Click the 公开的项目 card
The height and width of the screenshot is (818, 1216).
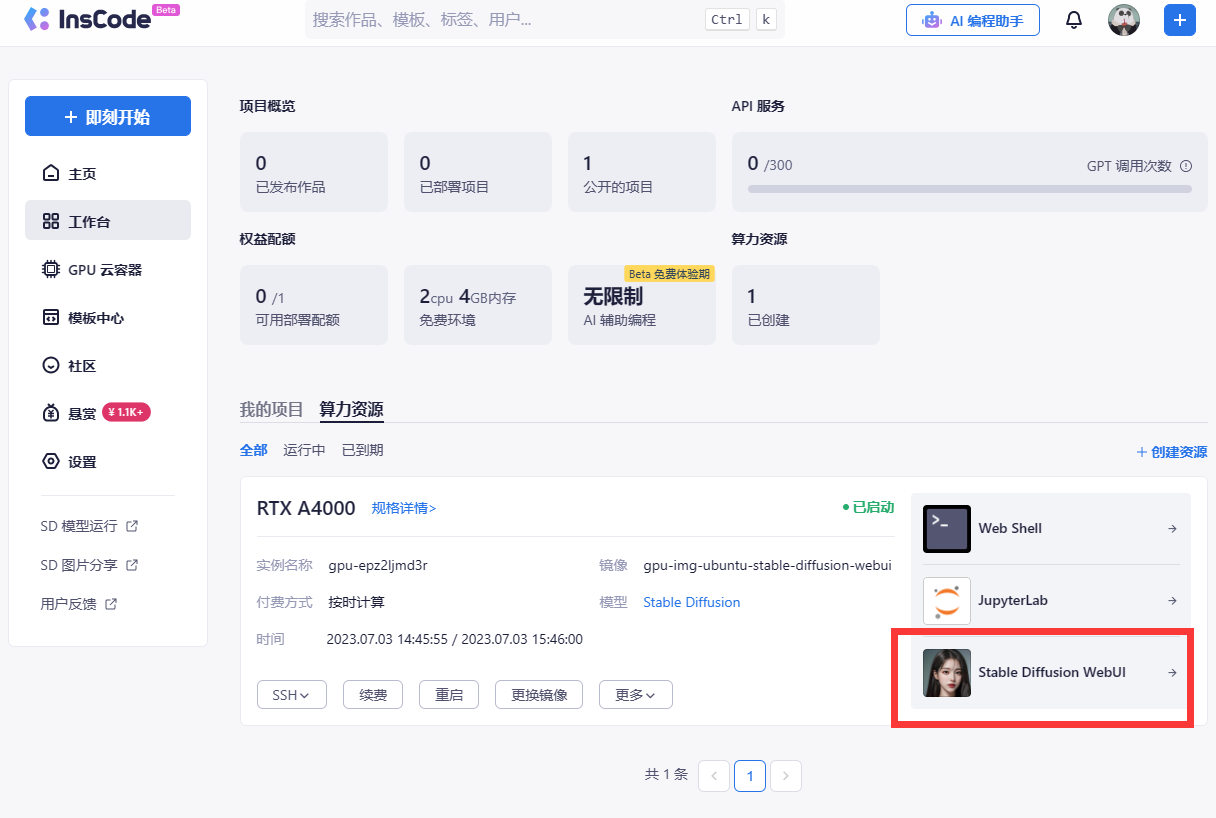(642, 172)
